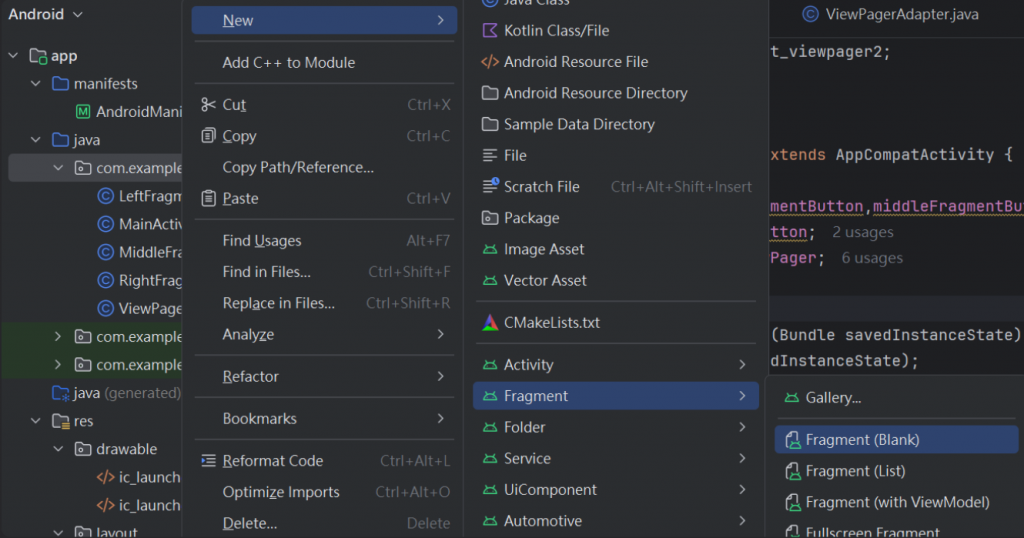Click the Scratch File icon
Viewport: 1024px width, 538px height.
point(490,187)
